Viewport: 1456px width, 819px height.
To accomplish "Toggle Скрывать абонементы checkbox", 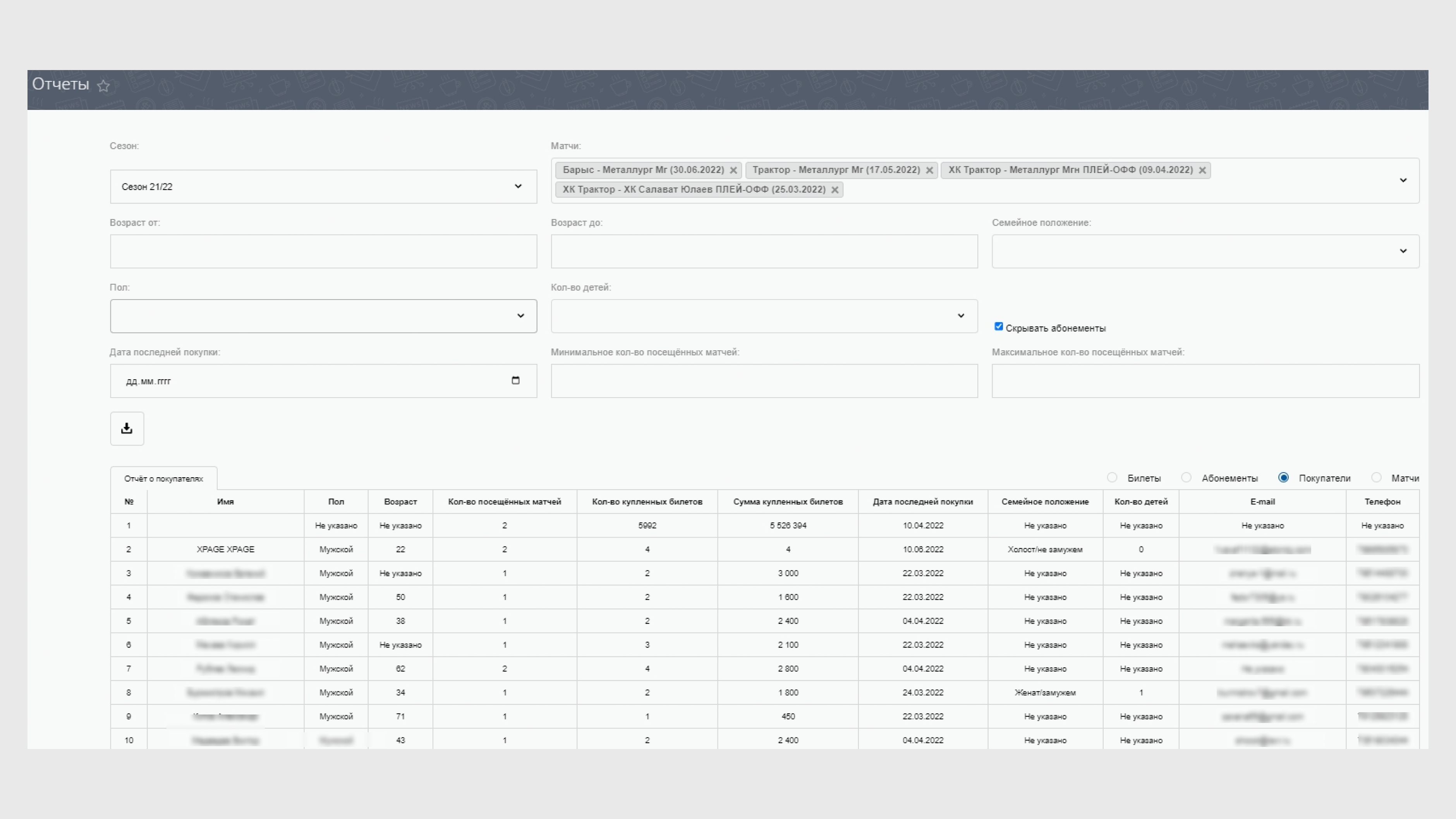I will point(999,326).
